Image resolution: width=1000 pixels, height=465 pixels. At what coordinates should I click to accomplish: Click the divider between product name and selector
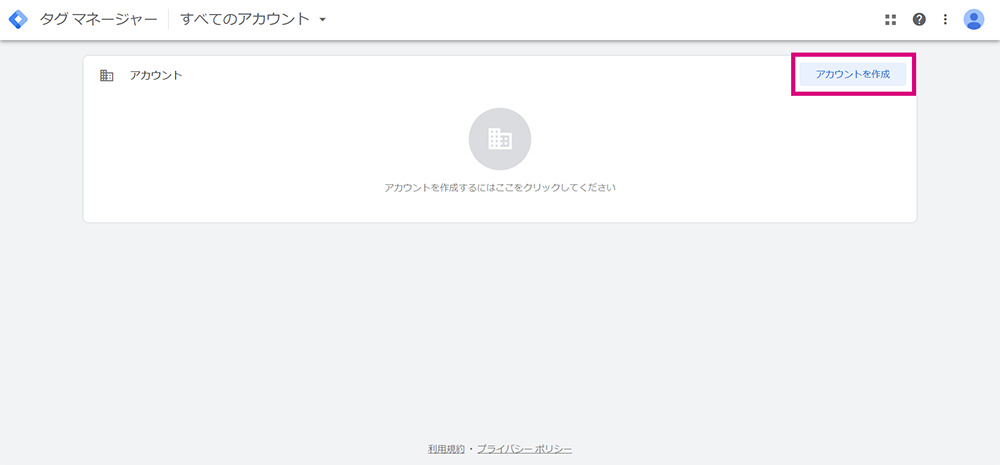169,19
